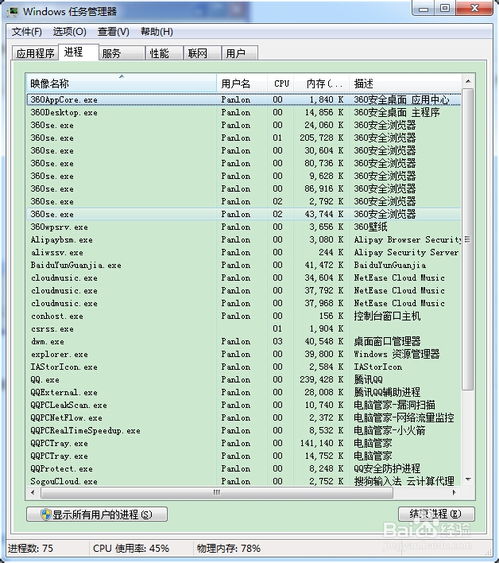
Task: Select the QQProtect.exe process
Action: [244, 469]
